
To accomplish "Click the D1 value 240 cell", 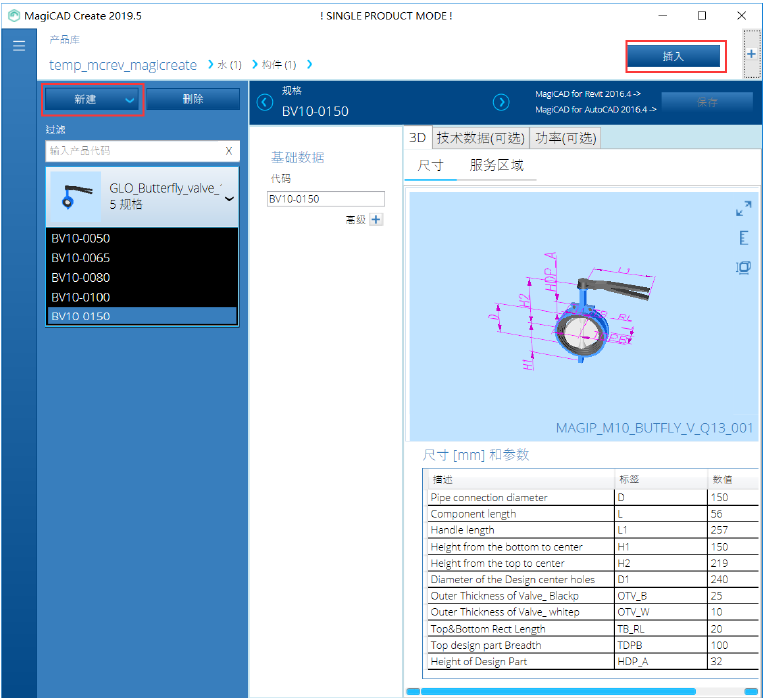I will [x=732, y=579].
